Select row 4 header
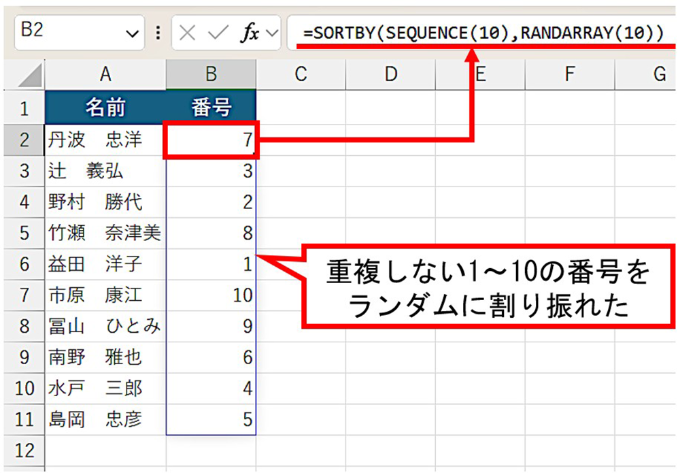Image resolution: width=680 pixels, height=473 pixels. coord(24,202)
